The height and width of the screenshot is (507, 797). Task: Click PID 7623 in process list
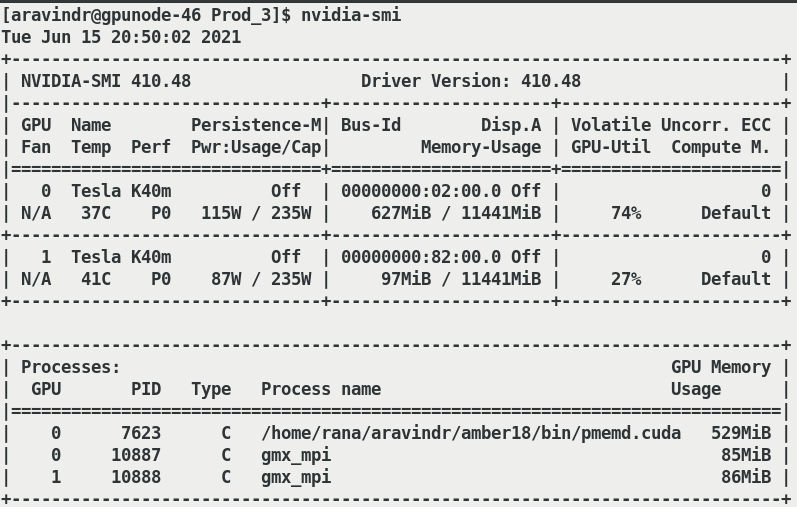140,433
